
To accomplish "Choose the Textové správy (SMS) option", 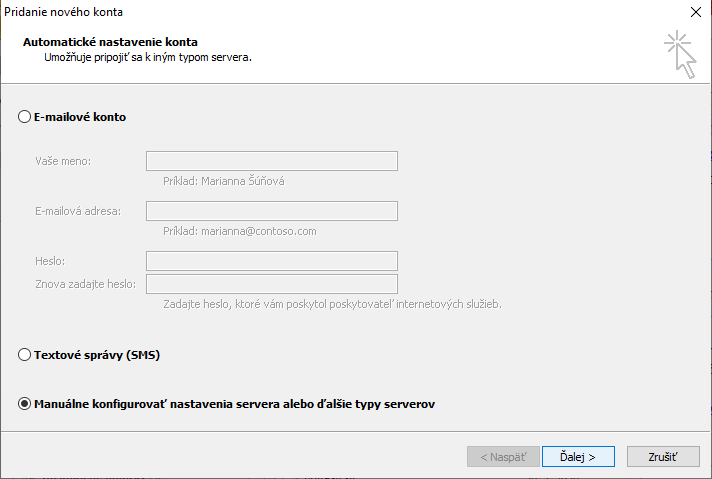I will point(25,355).
